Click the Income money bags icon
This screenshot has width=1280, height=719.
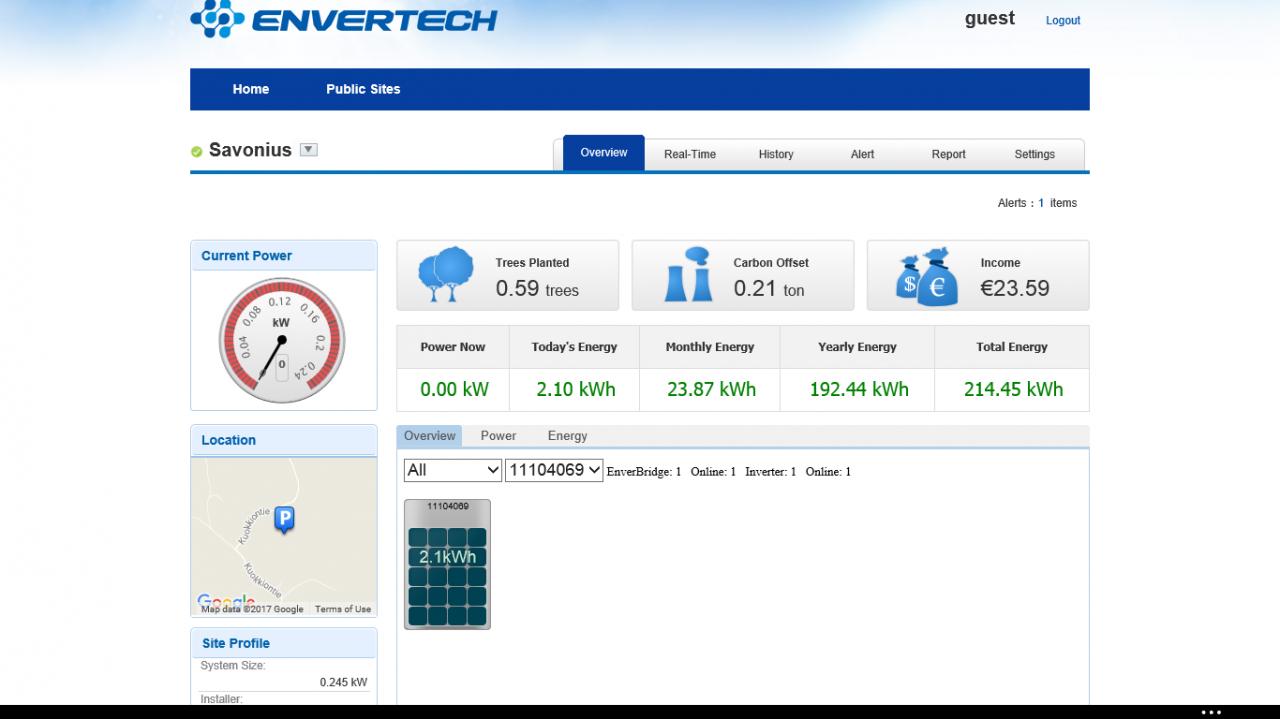[928, 276]
